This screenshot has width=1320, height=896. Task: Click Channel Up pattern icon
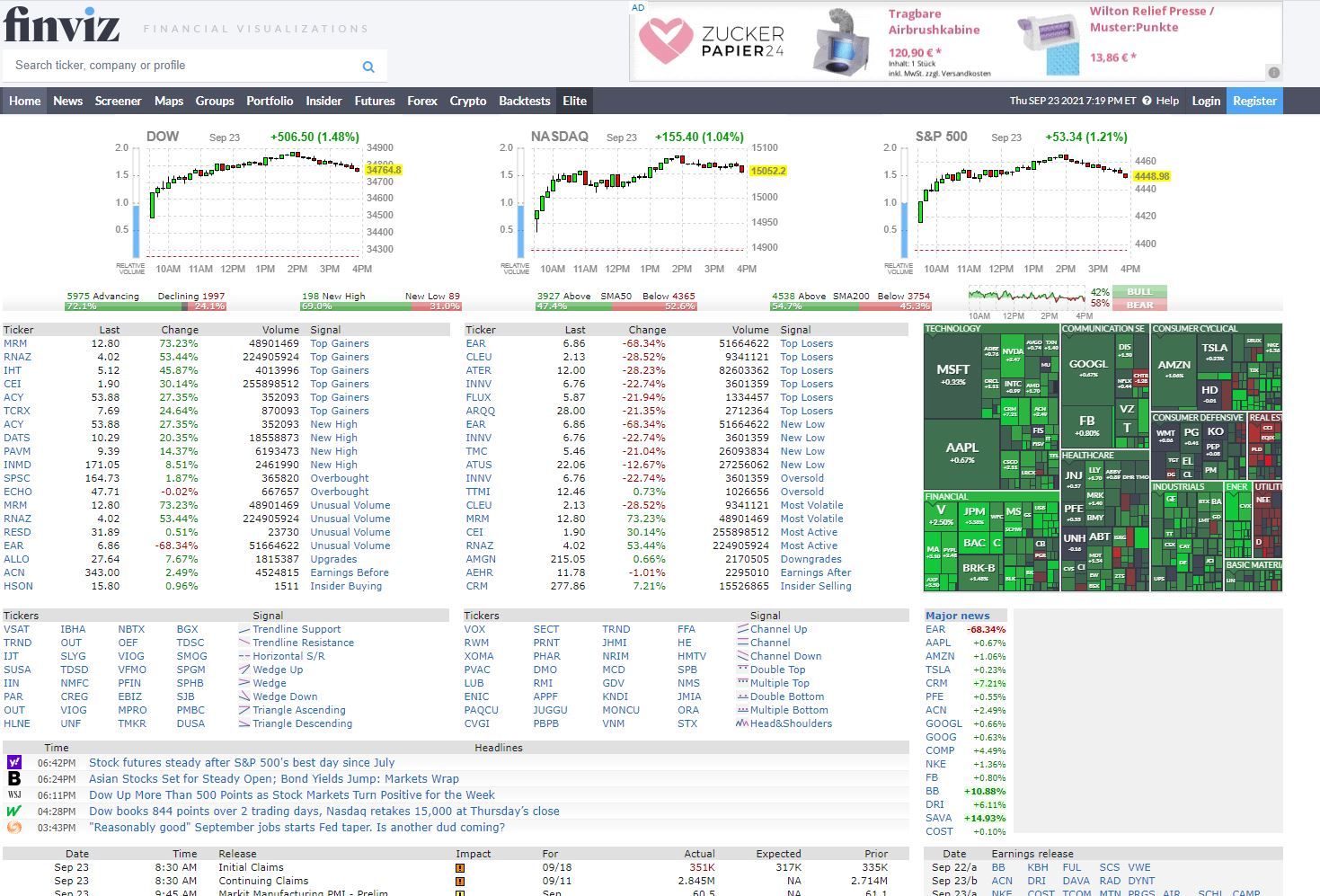(742, 629)
